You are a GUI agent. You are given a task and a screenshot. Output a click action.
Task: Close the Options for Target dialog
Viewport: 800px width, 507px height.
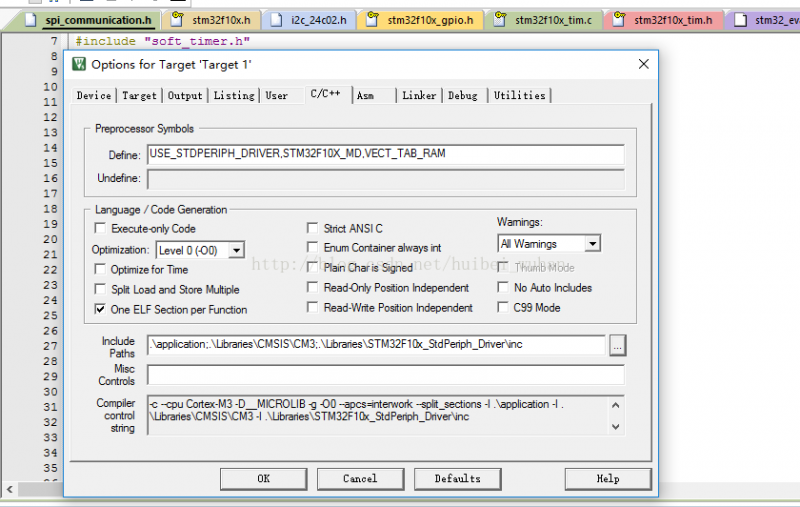click(643, 64)
